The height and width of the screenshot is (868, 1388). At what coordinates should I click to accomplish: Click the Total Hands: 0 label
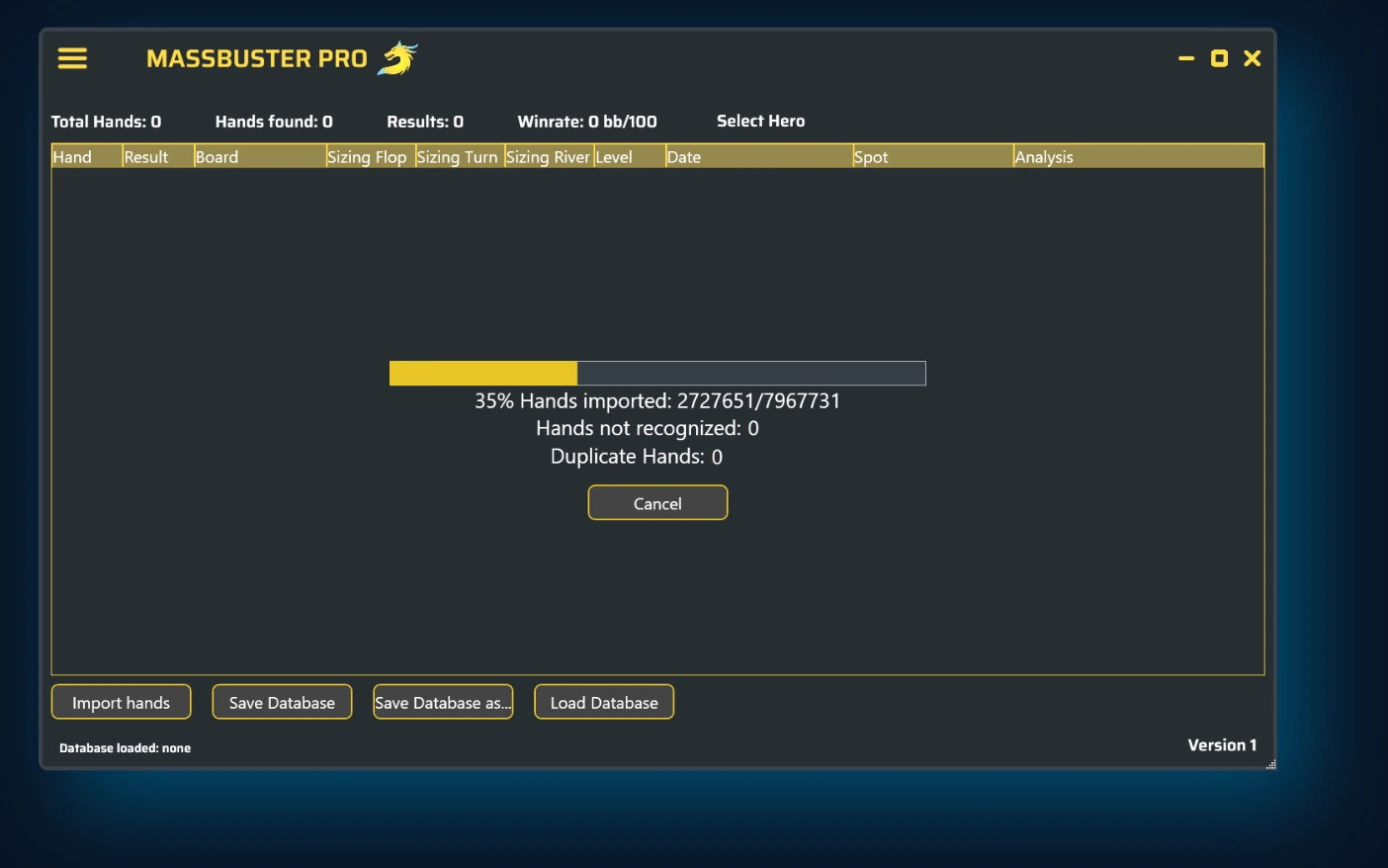106,122
